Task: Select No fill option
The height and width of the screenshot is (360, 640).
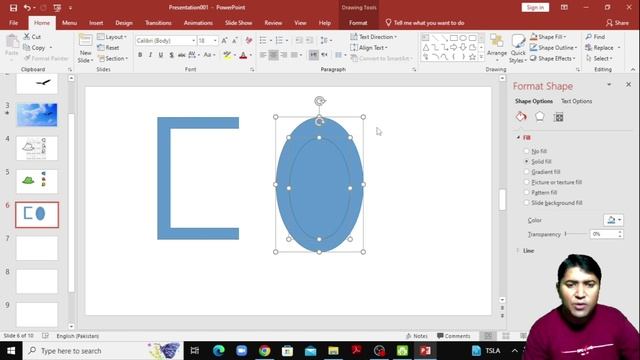Action: (x=536, y=151)
